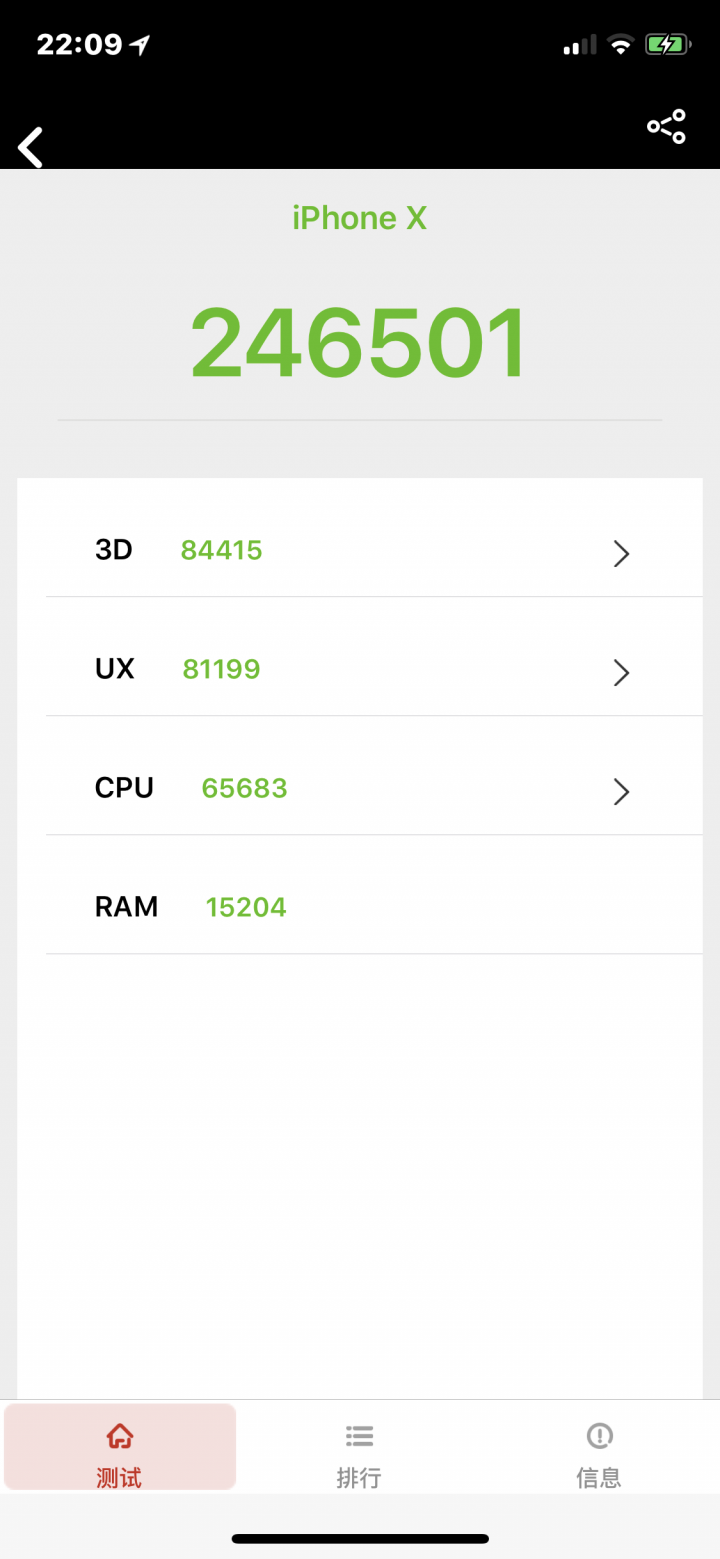Expand the 3D score details chevron
The width and height of the screenshot is (720, 1559).
[x=621, y=553]
